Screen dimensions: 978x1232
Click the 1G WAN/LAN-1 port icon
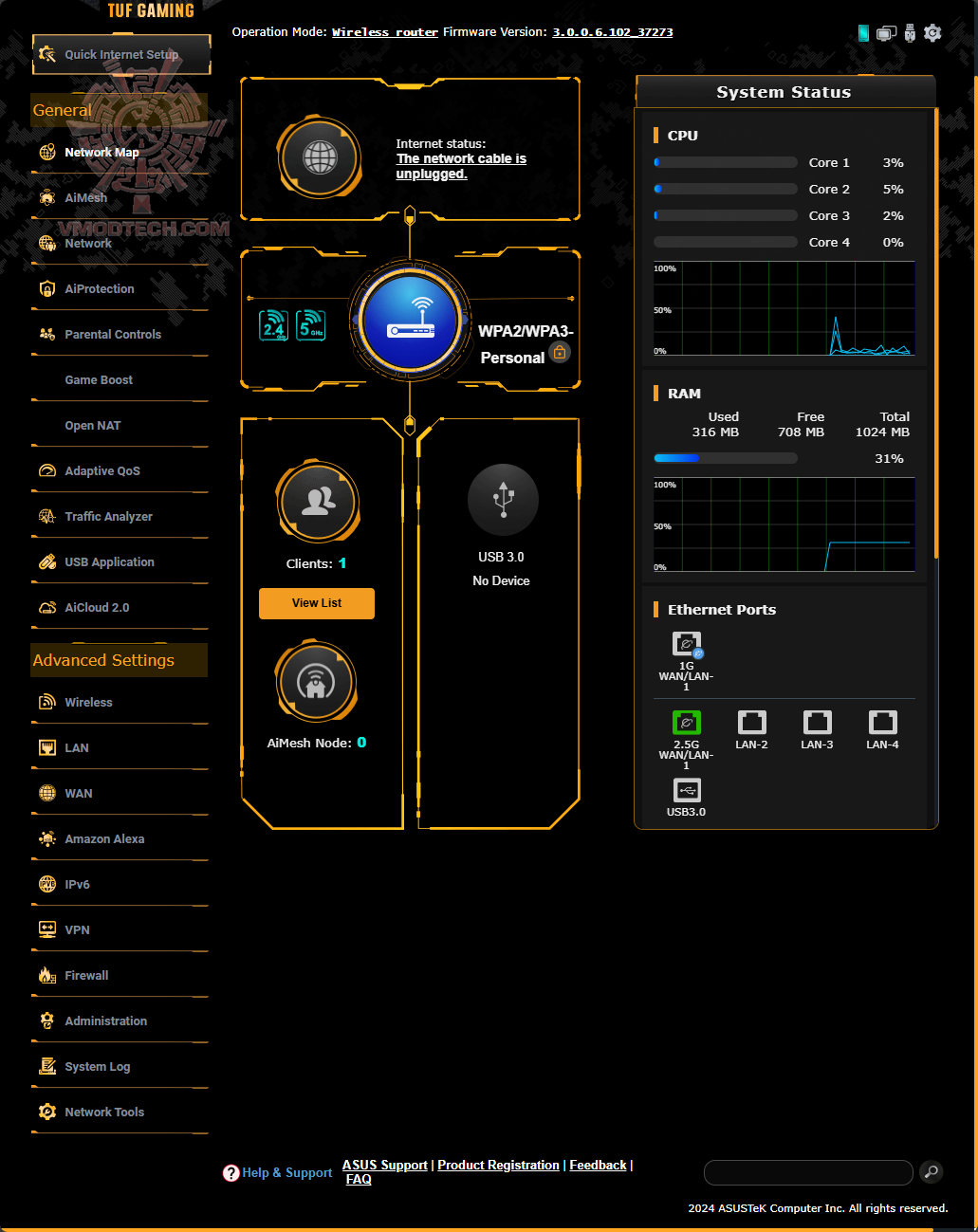pos(687,645)
